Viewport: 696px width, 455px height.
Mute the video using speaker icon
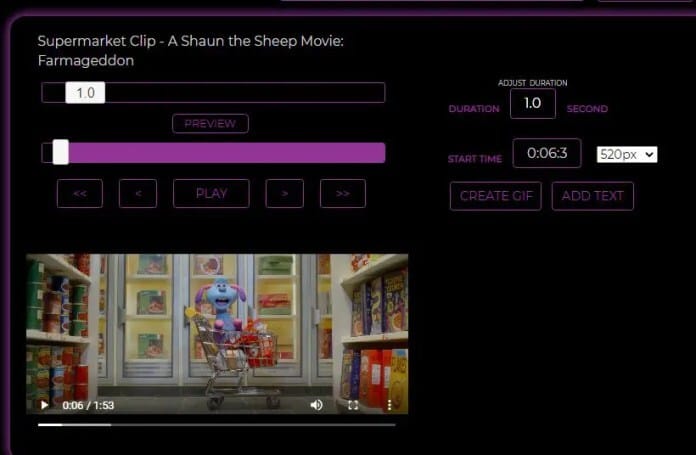[316, 405]
